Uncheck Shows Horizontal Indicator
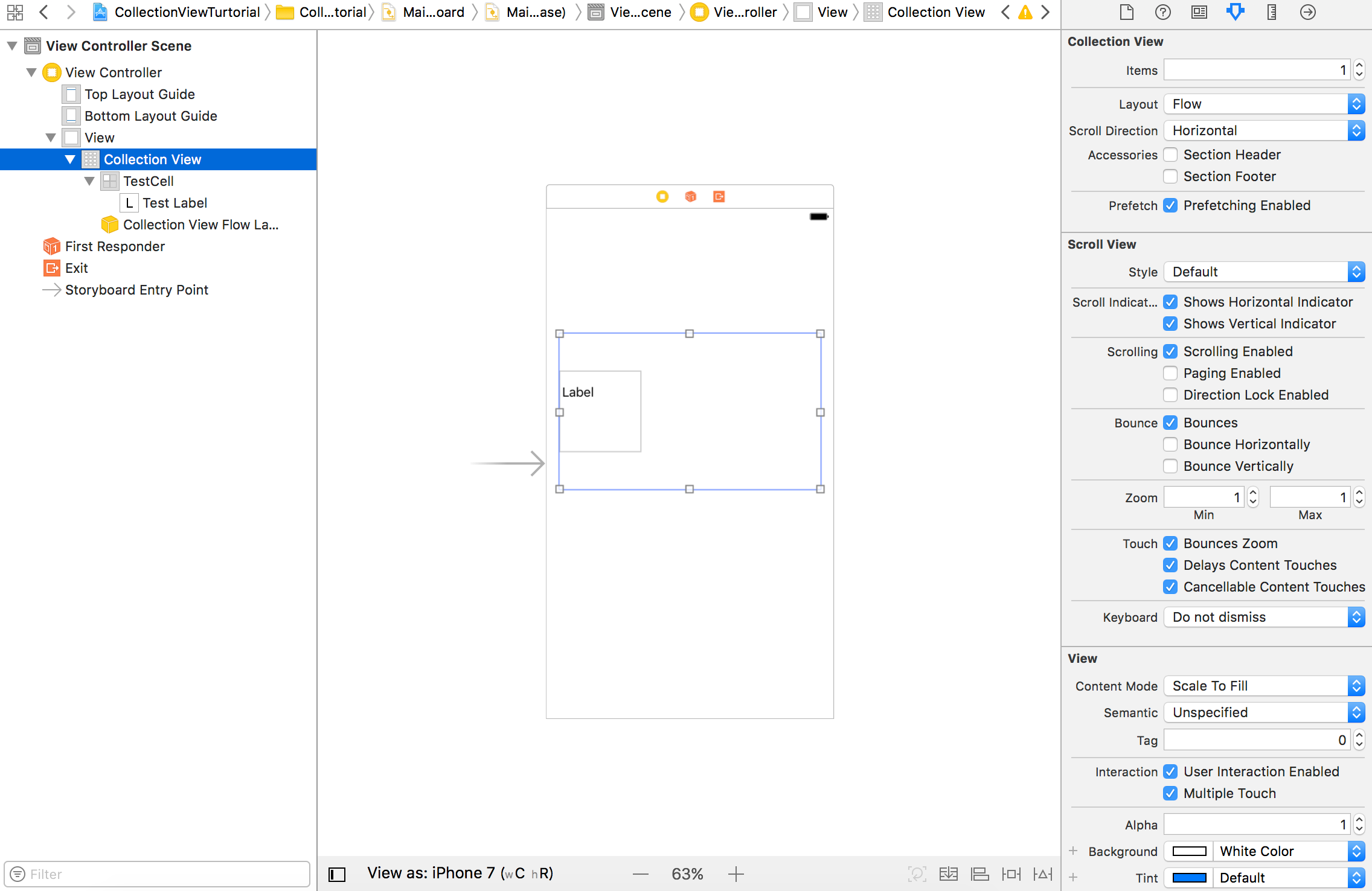Screen dimensions: 1372x891 [1170, 302]
